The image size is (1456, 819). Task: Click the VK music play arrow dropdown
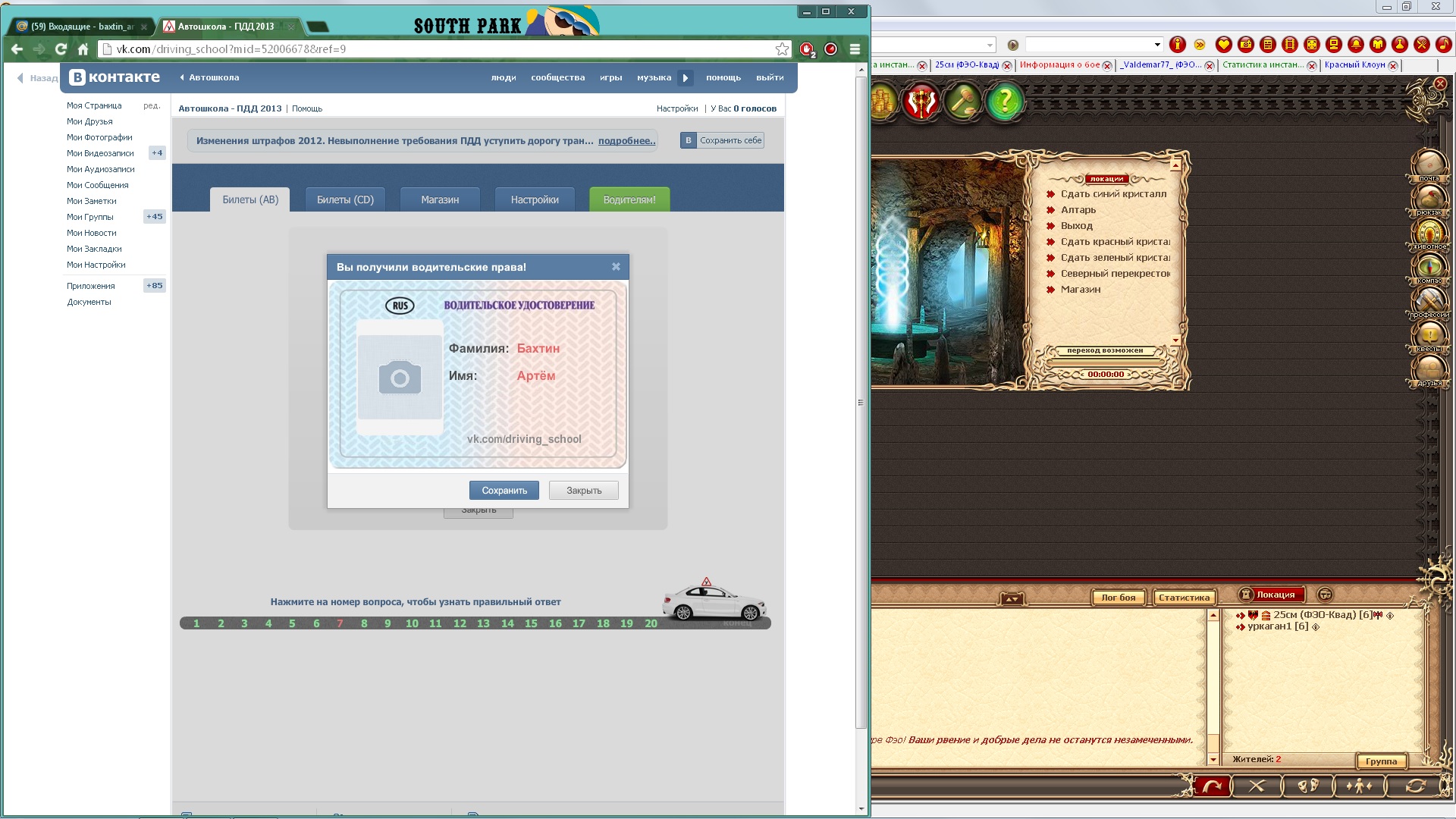(x=685, y=78)
